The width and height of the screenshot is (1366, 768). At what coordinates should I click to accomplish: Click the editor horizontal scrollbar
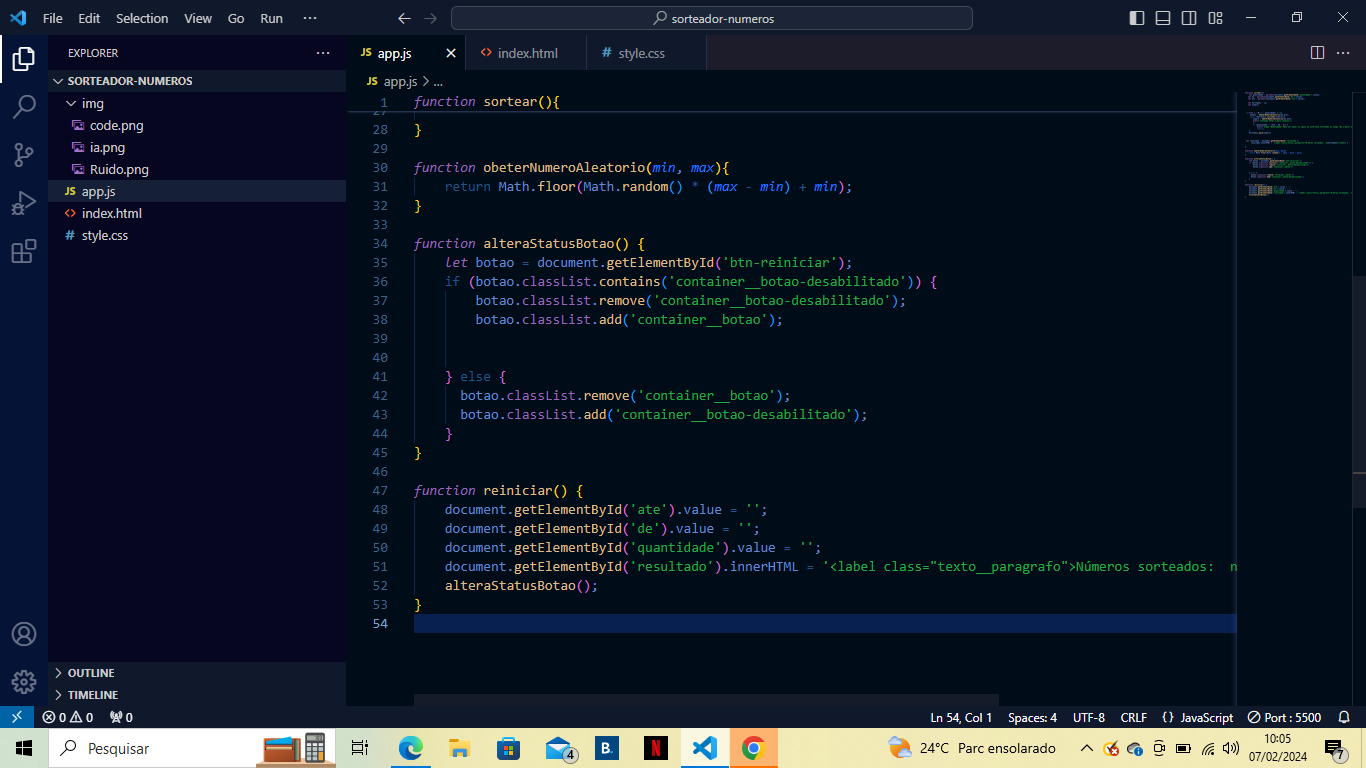click(x=706, y=700)
